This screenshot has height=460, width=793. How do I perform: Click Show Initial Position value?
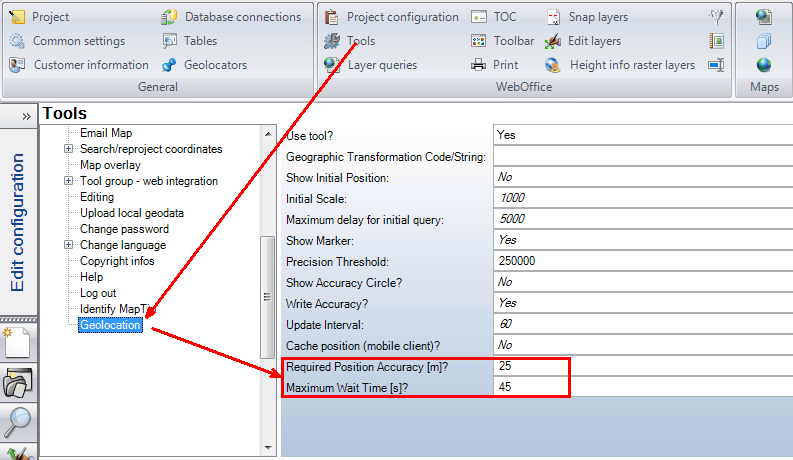pyautogui.click(x=643, y=177)
